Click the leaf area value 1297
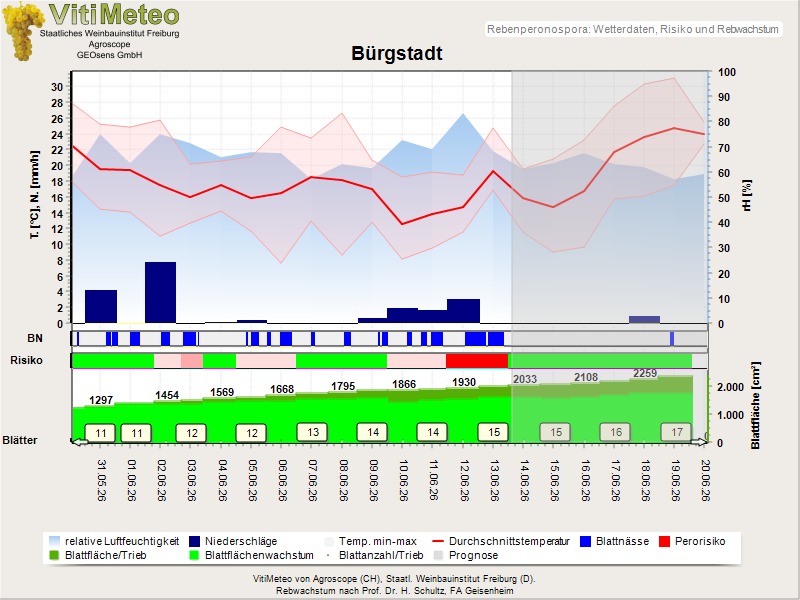Image resolution: width=800 pixels, height=600 pixels. [101, 400]
